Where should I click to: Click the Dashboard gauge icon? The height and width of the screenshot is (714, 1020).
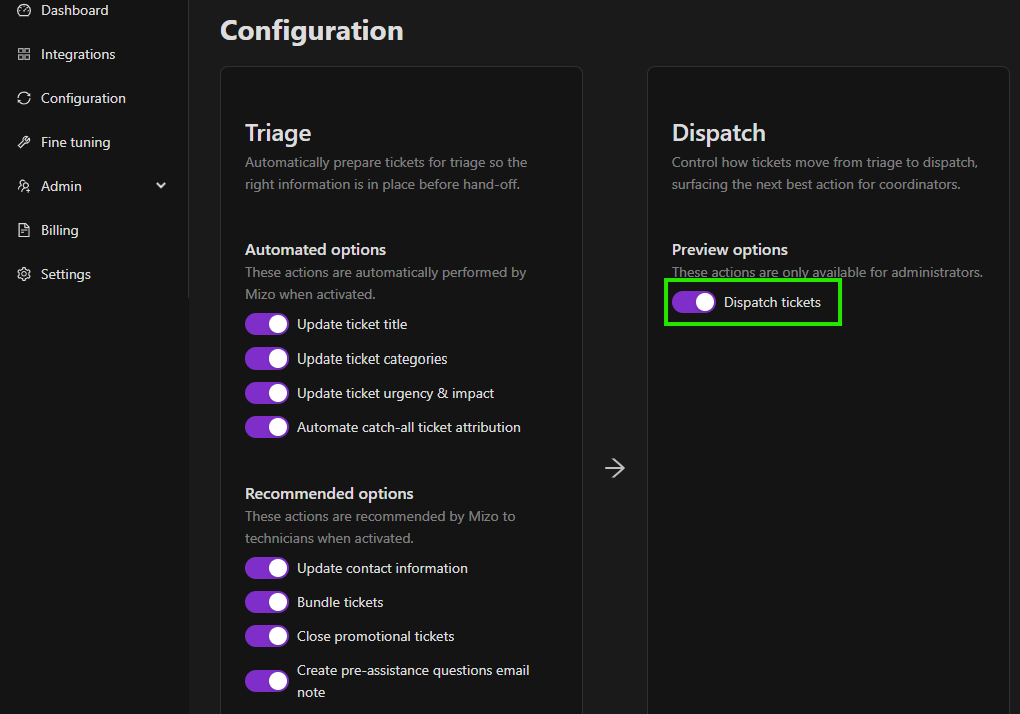[x=24, y=10]
